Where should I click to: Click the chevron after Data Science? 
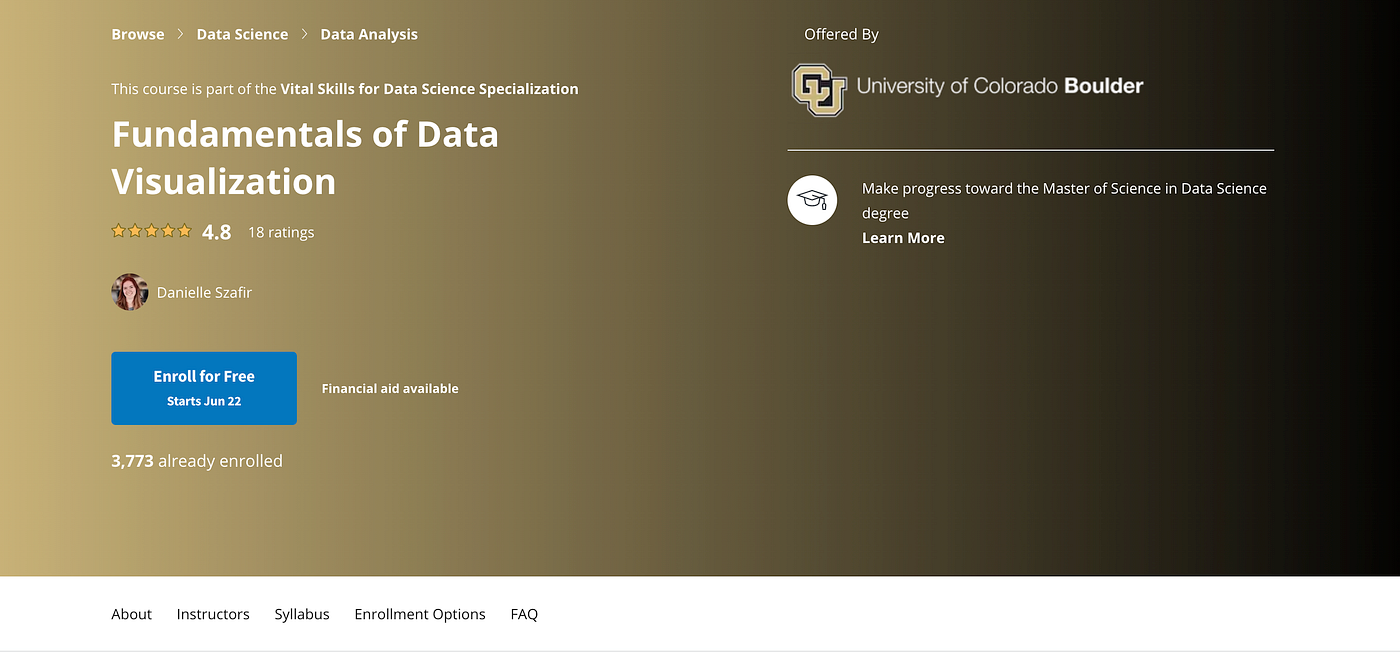tap(305, 34)
